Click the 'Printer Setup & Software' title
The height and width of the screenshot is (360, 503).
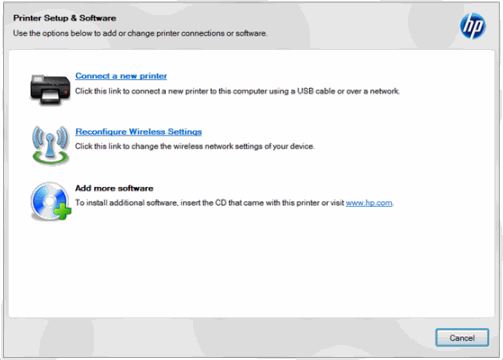65,18
